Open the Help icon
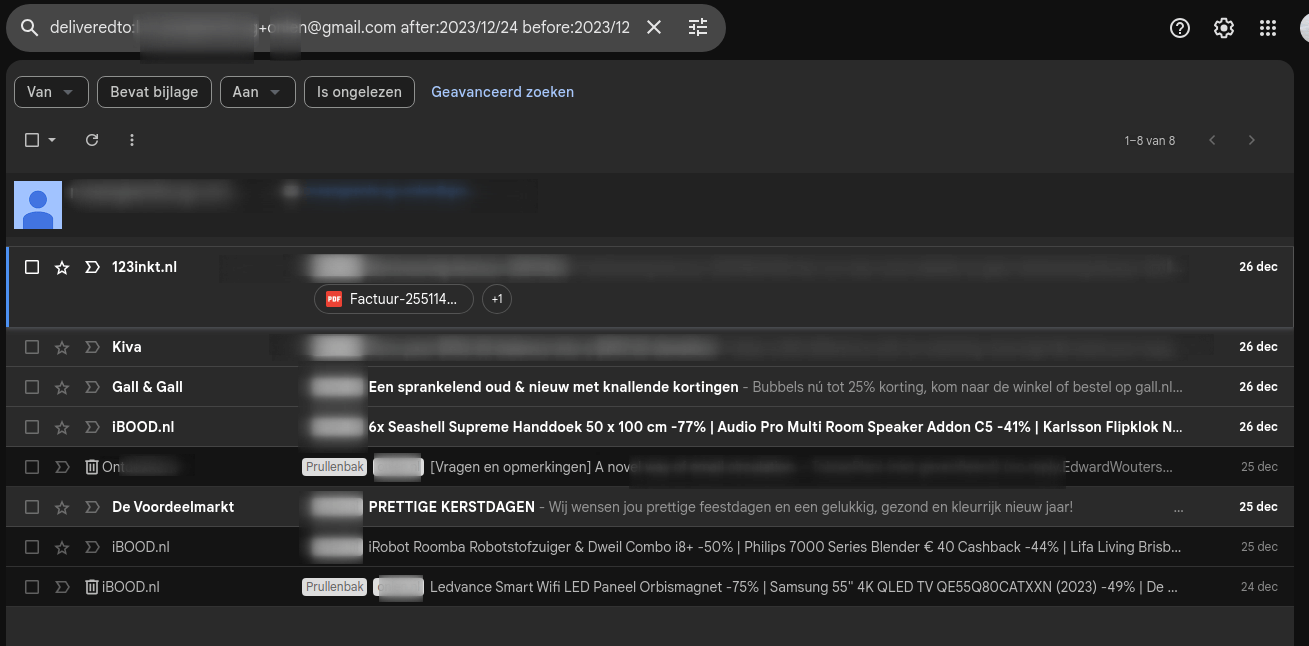Image resolution: width=1309 pixels, height=646 pixels. click(x=1179, y=27)
